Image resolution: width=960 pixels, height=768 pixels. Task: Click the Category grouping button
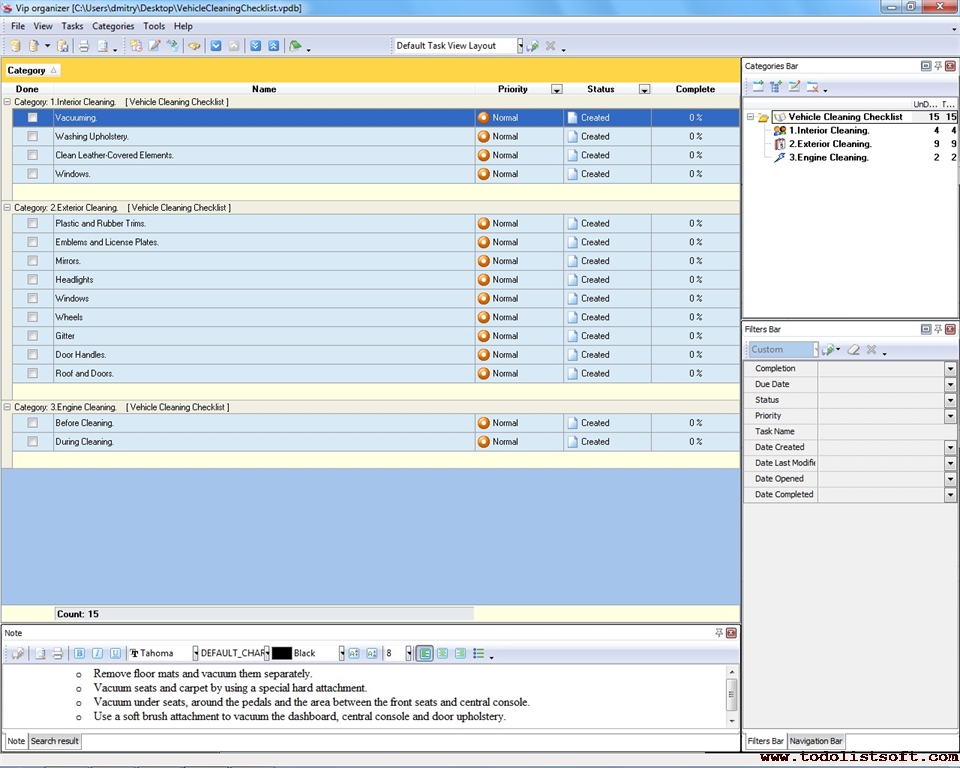pyautogui.click(x=32, y=70)
